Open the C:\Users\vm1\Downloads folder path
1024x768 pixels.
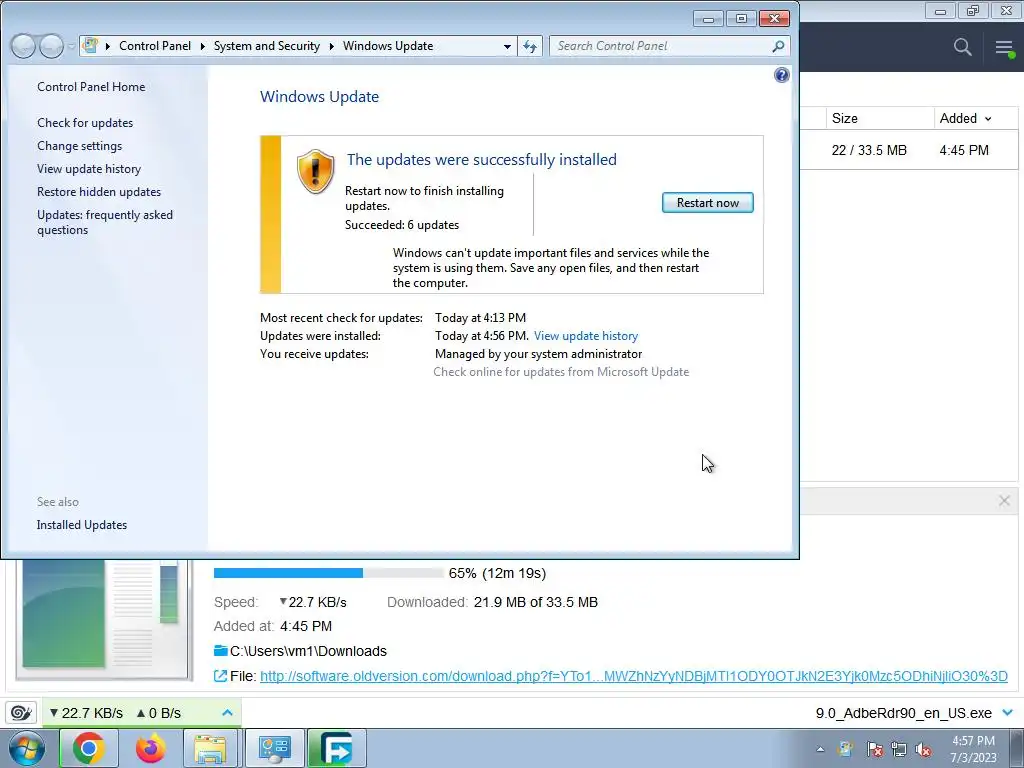tap(308, 651)
